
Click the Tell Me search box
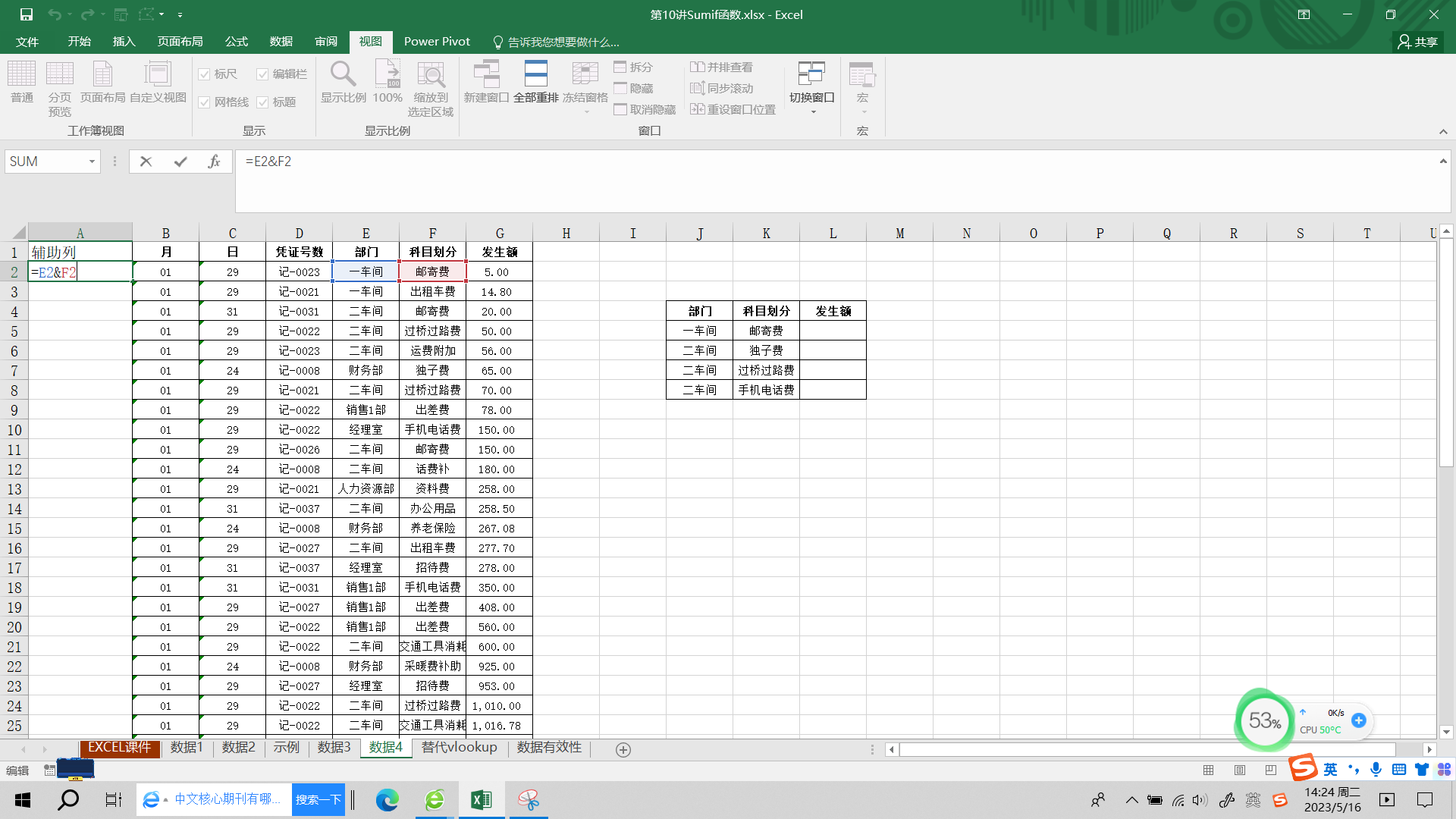[556, 42]
